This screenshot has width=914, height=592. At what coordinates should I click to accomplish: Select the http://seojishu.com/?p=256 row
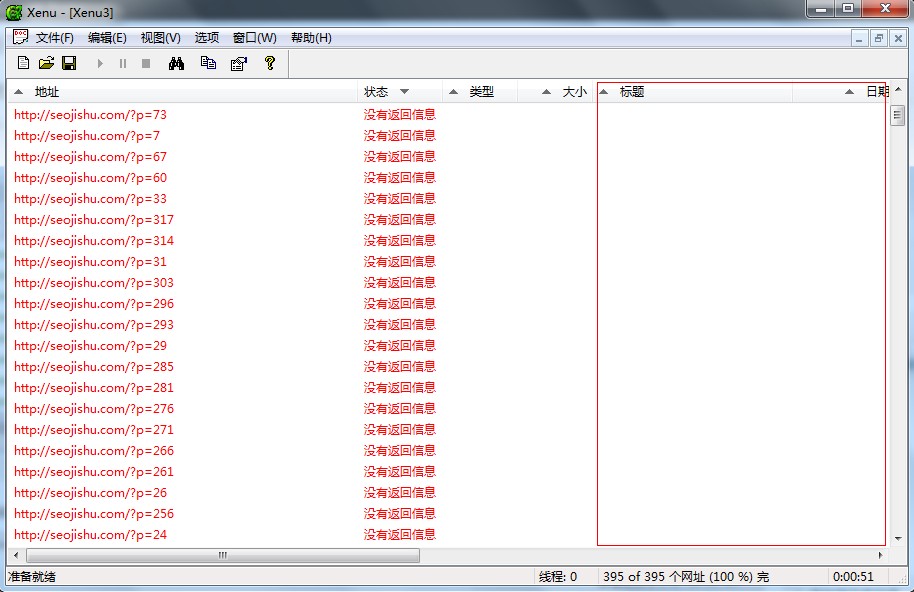tap(94, 514)
